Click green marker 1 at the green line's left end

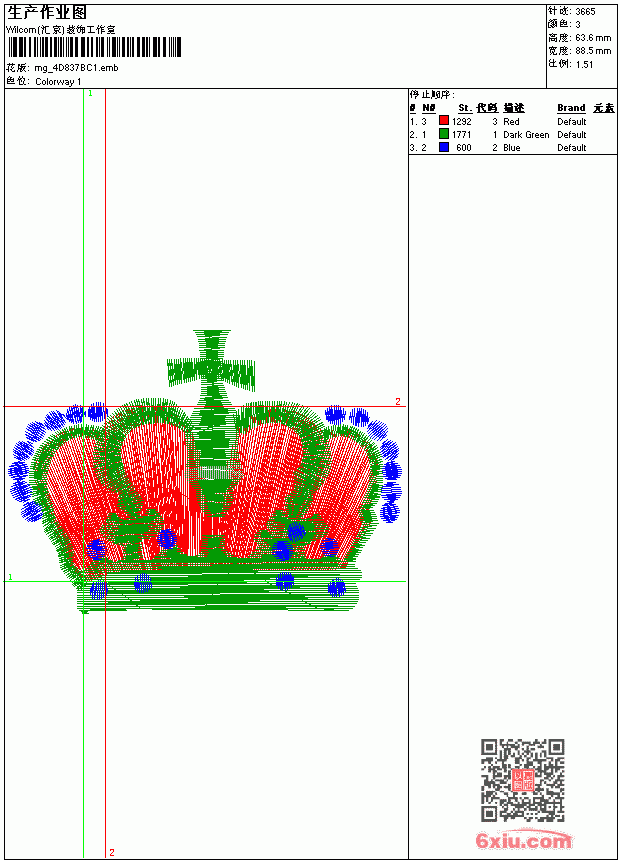pyautogui.click(x=10, y=577)
